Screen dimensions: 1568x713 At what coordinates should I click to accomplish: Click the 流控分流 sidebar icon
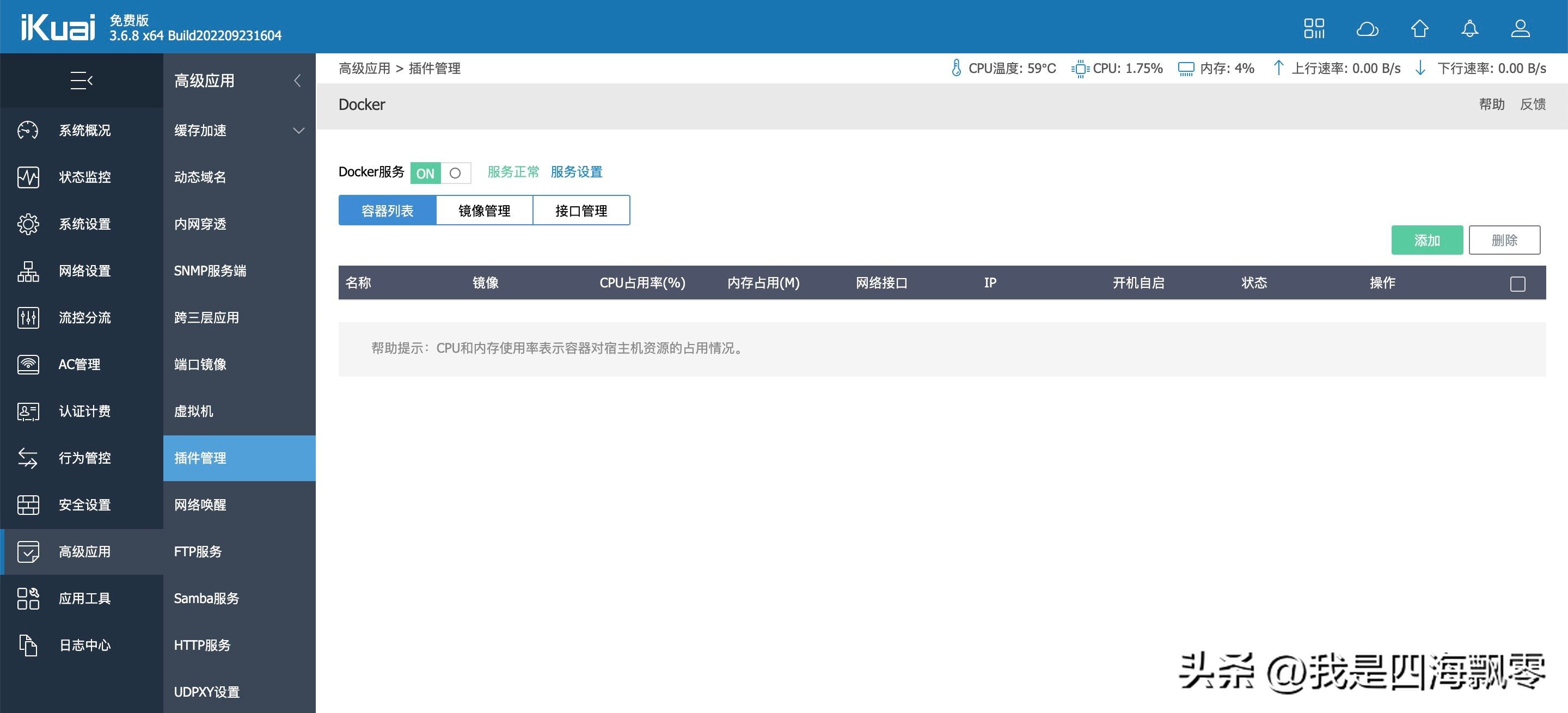[x=27, y=317]
